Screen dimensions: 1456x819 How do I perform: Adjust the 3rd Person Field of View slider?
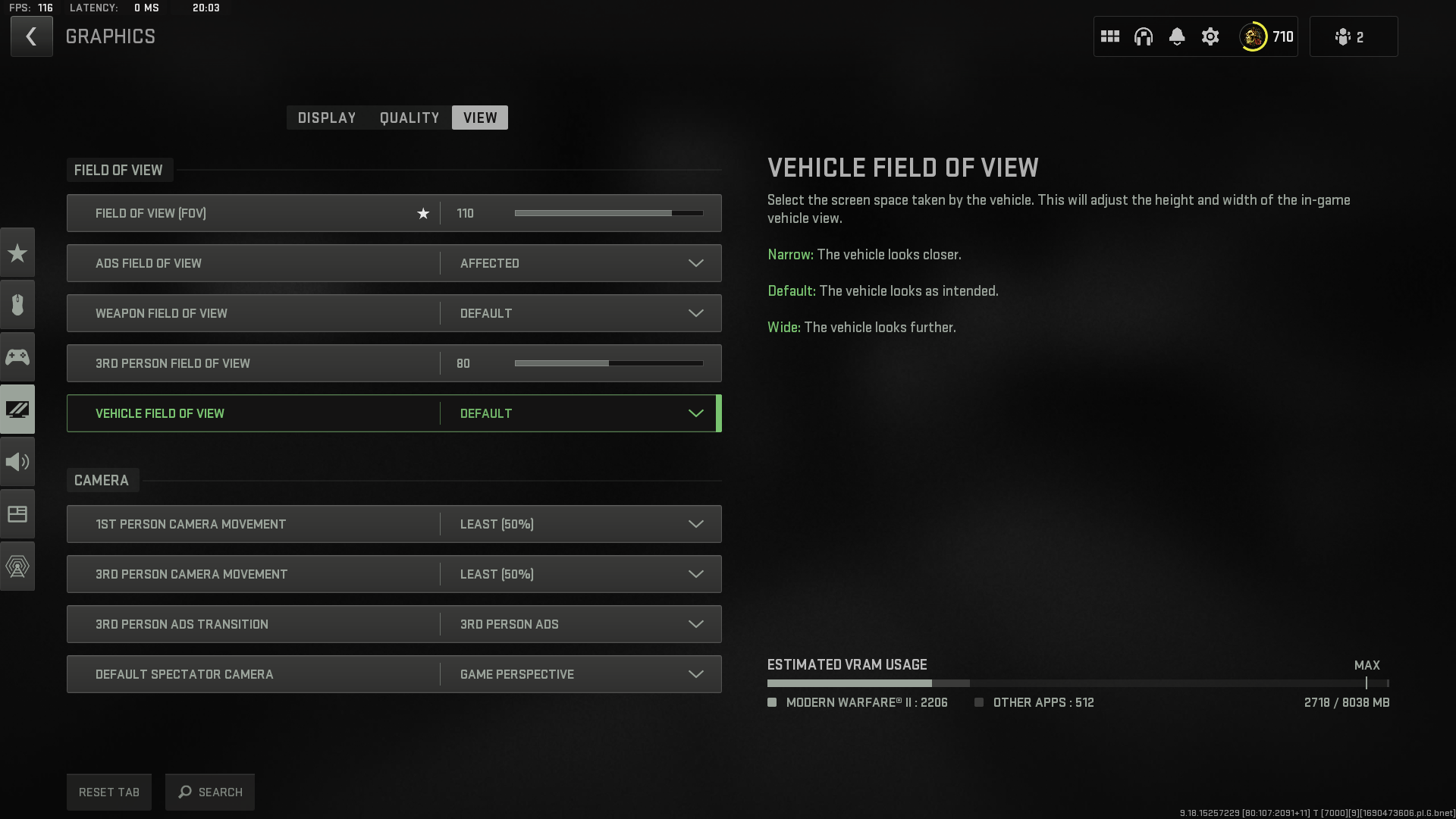point(608,363)
